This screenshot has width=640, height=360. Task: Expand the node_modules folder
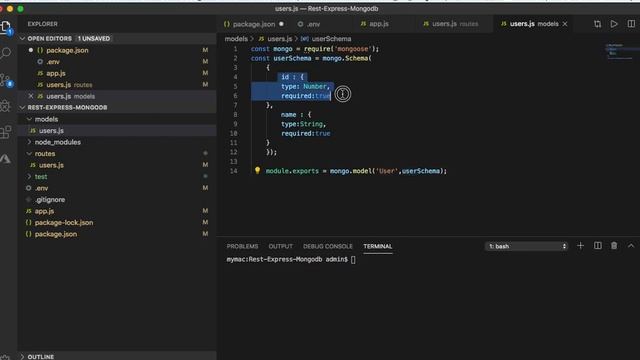coord(29,142)
